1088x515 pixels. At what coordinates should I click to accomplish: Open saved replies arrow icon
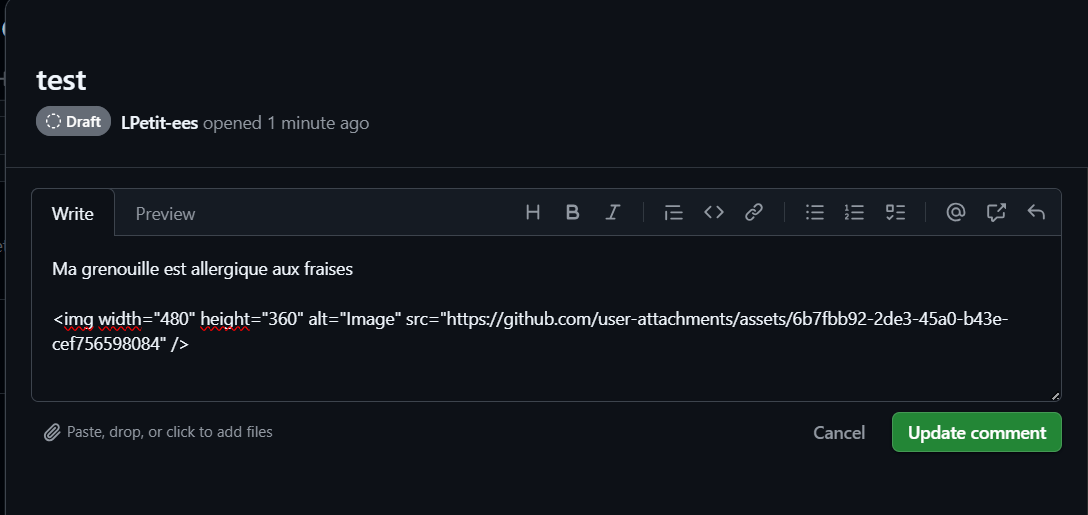(1036, 212)
